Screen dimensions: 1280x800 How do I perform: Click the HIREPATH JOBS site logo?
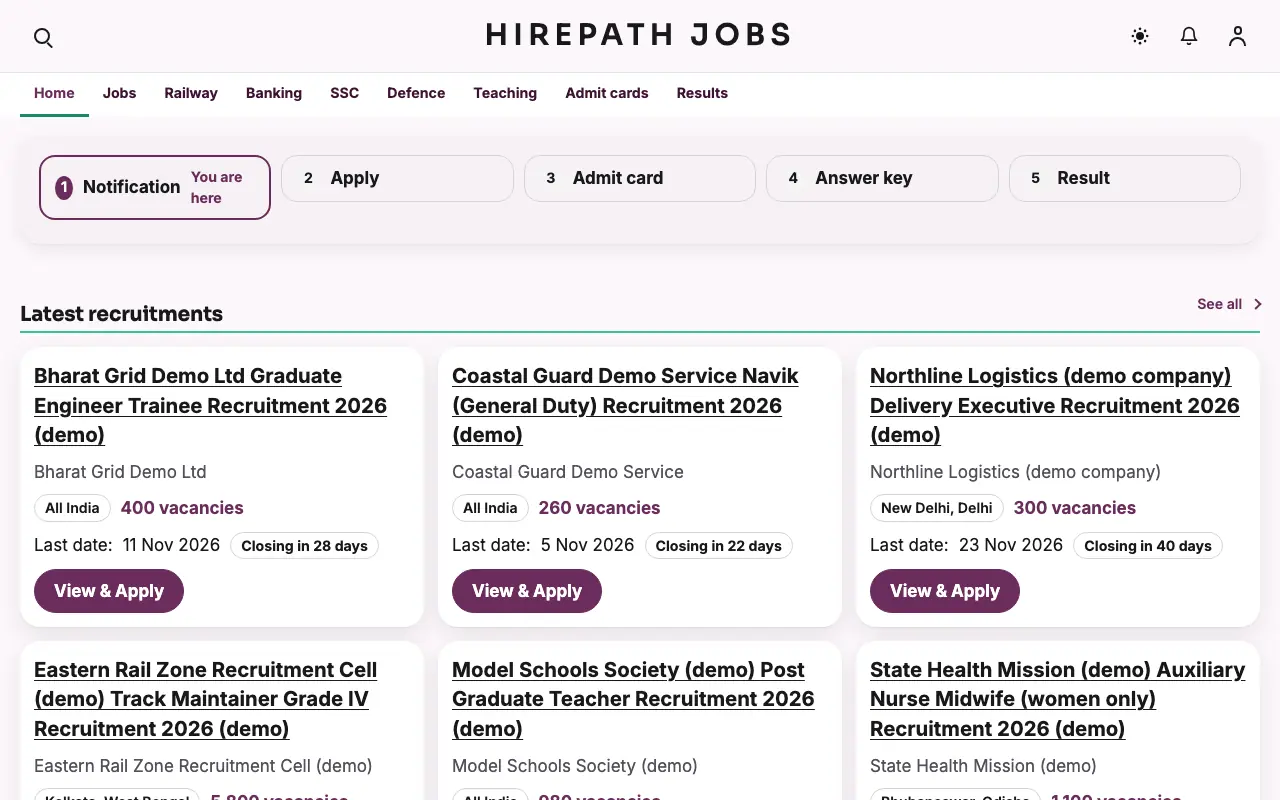click(639, 35)
